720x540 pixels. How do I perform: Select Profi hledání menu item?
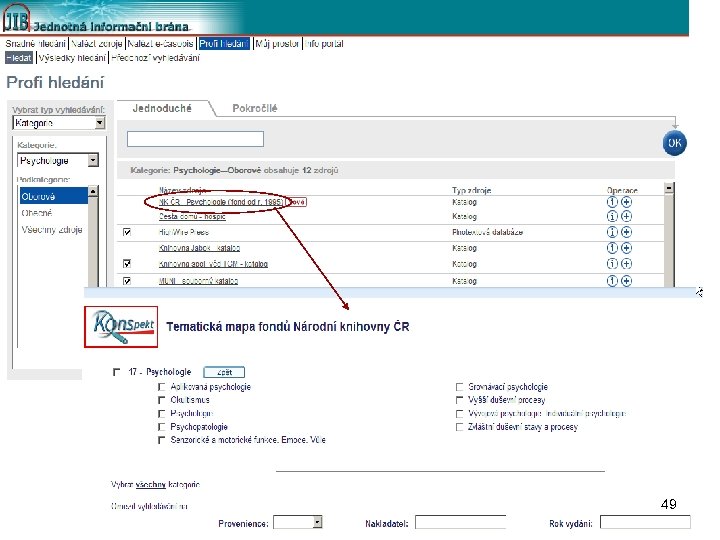(x=224, y=44)
